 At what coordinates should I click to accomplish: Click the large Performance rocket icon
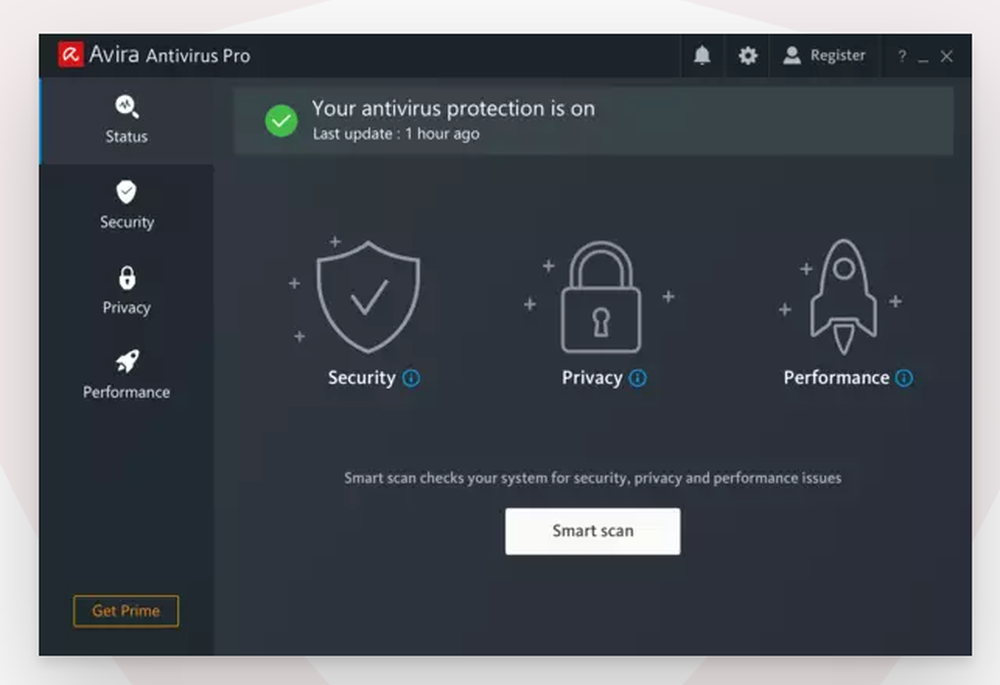point(843,296)
